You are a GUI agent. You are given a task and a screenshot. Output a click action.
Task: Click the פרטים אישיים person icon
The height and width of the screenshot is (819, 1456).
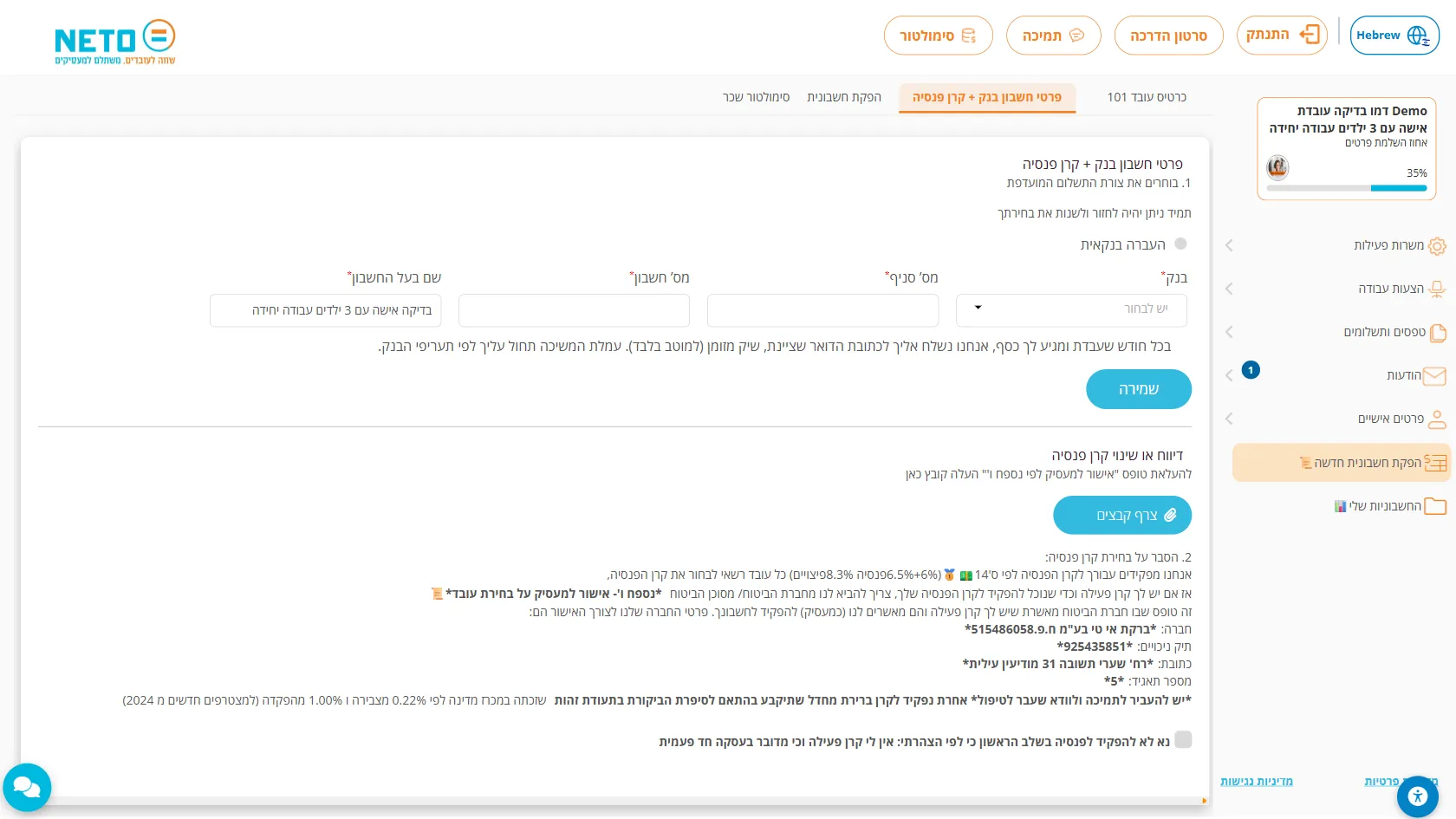[1437, 419]
